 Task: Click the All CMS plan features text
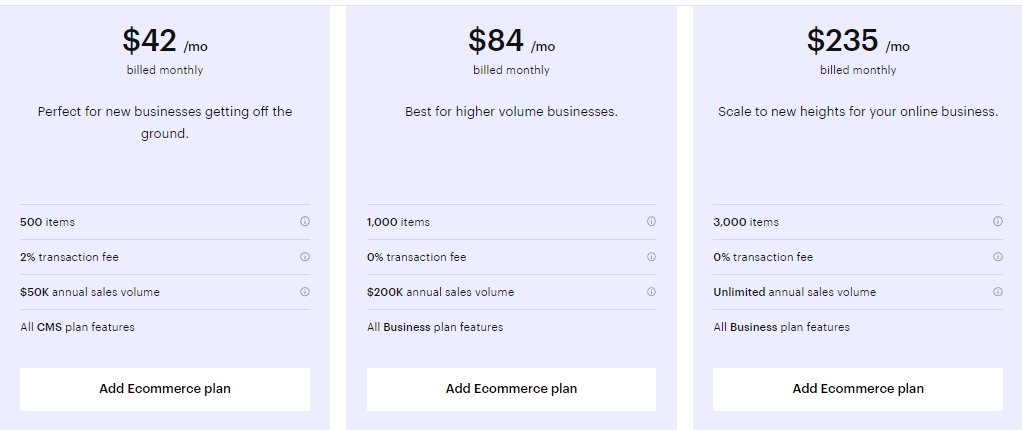tap(77, 327)
